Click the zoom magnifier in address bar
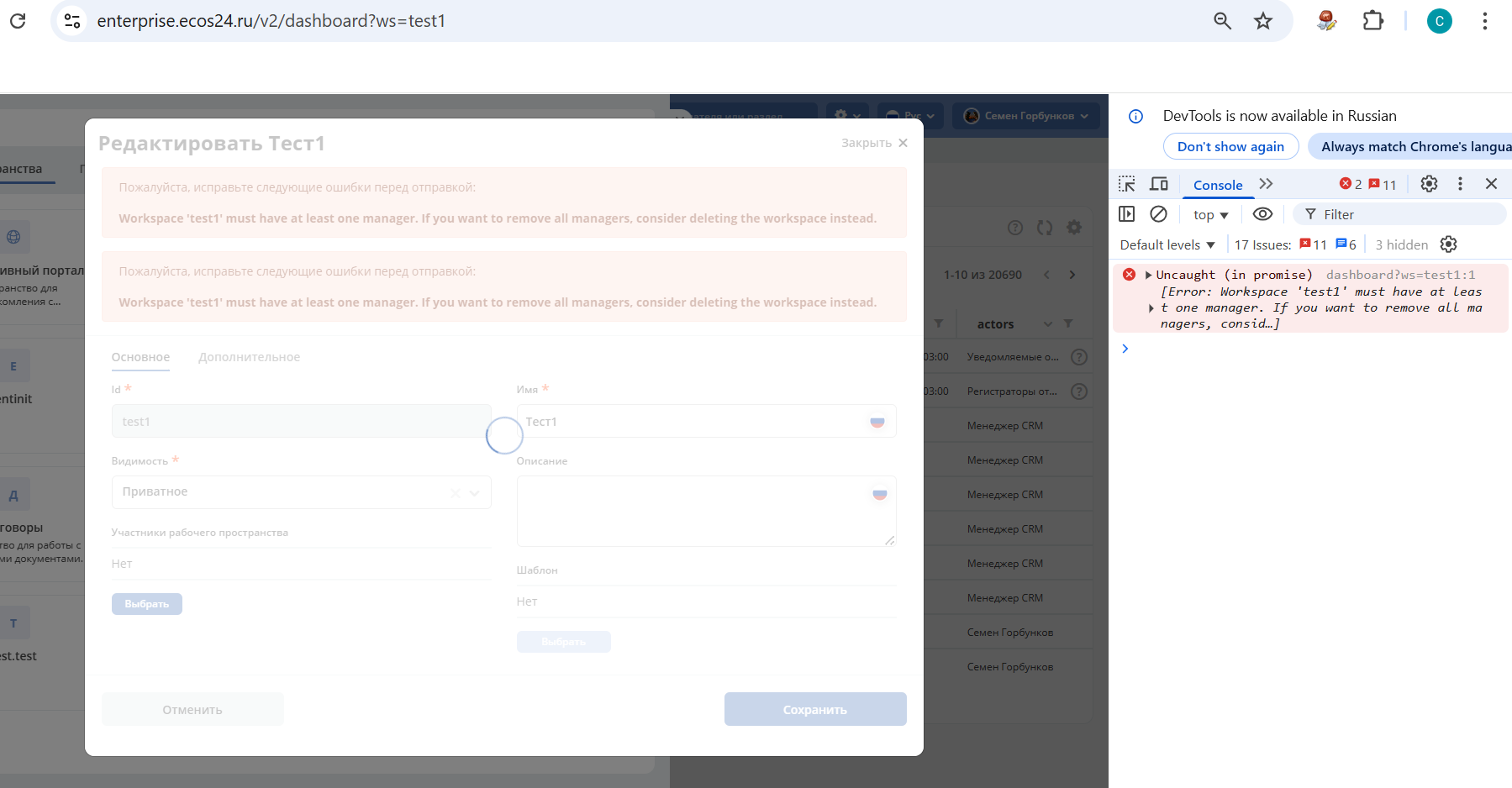This screenshot has height=788, width=1512. [1223, 21]
